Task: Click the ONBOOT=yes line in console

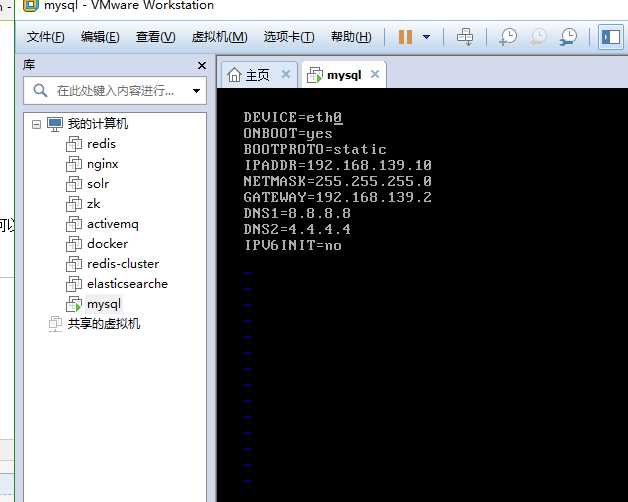Action: click(288, 133)
